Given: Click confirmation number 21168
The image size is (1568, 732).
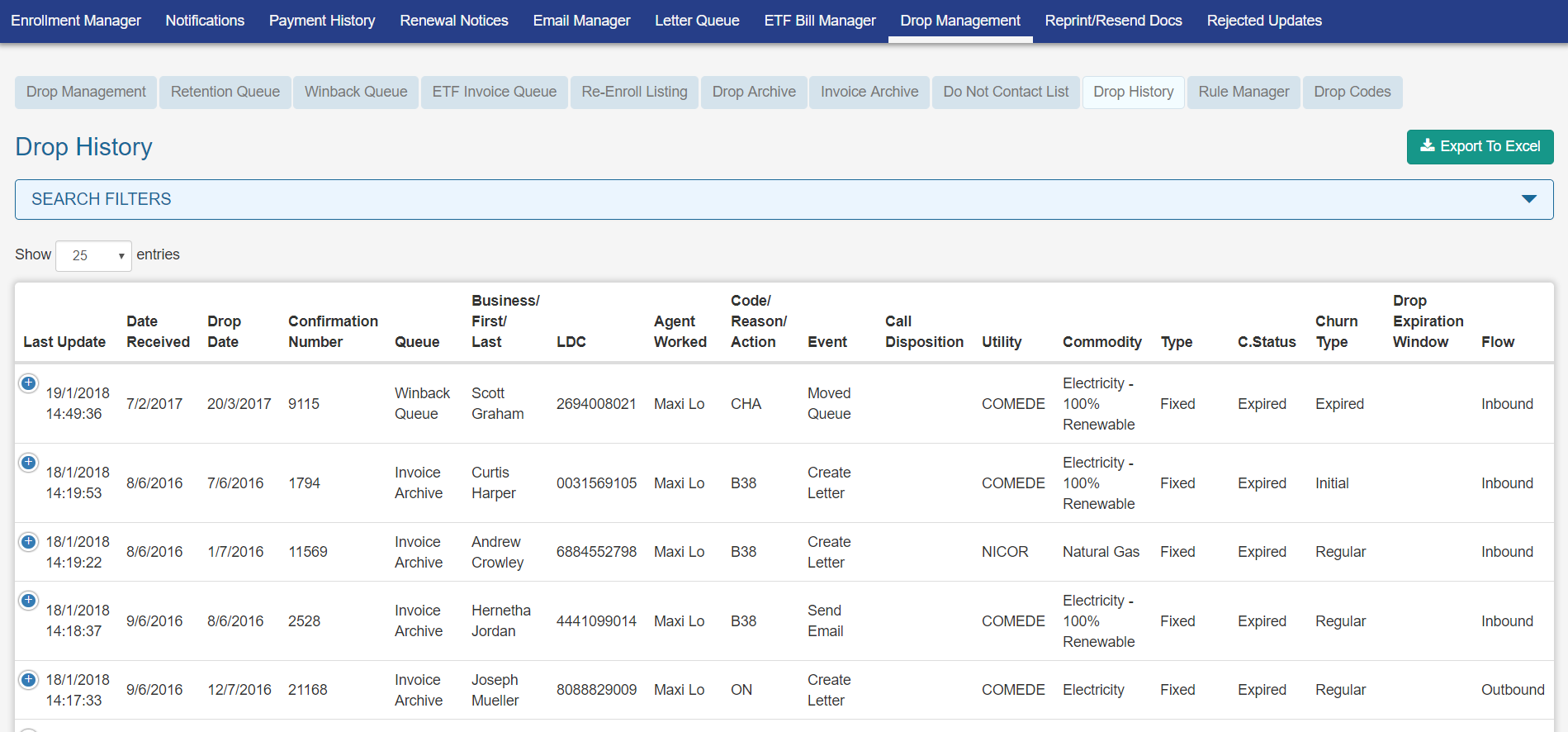Looking at the screenshot, I should [308, 690].
